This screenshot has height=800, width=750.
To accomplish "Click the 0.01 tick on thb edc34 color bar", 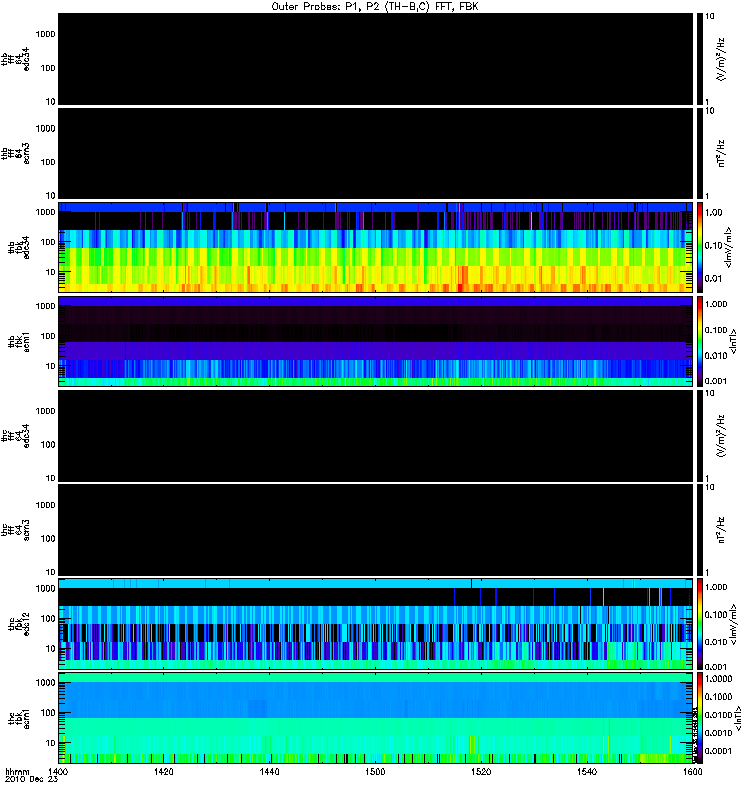I will tap(714, 279).
